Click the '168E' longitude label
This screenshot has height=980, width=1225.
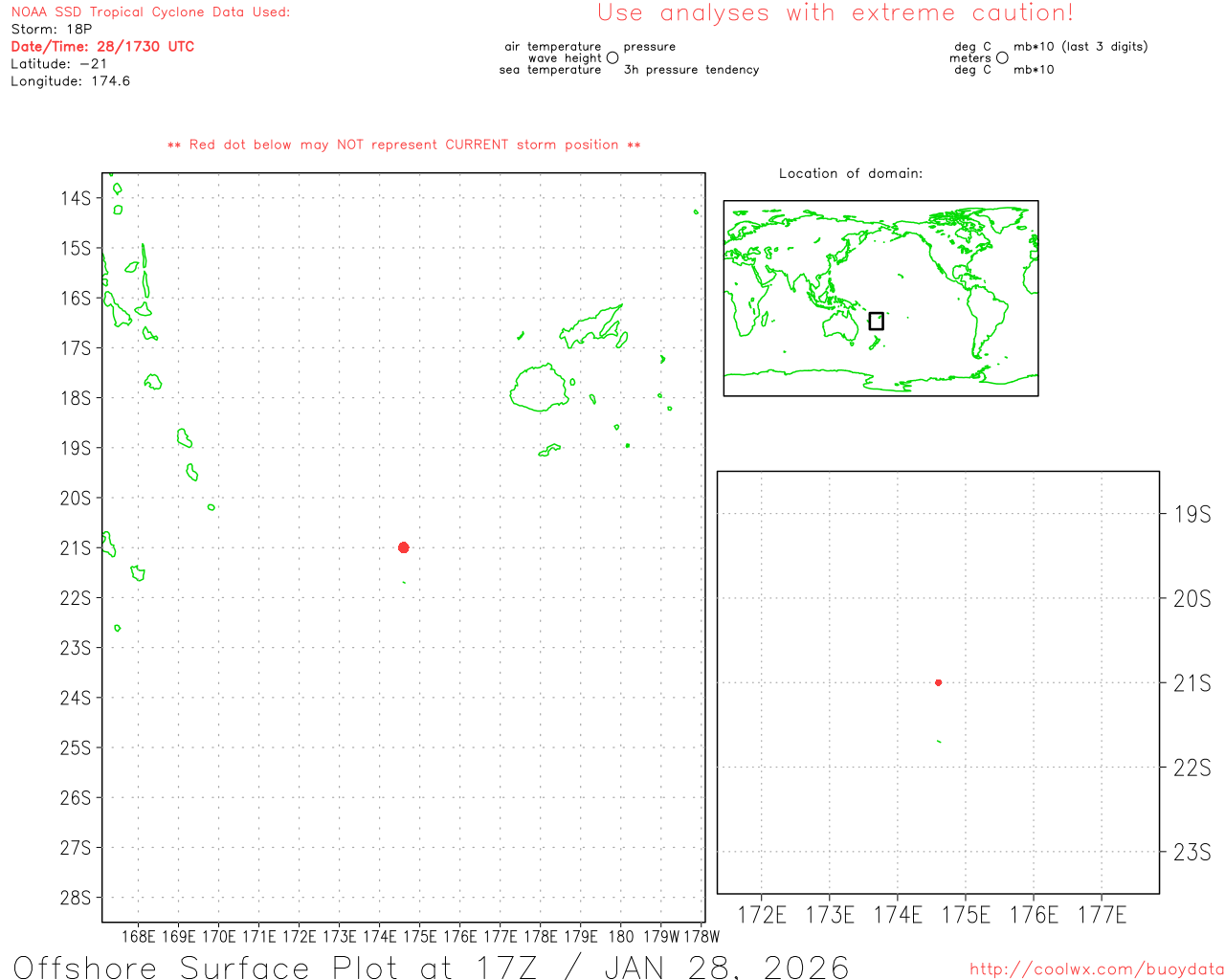click(x=139, y=937)
